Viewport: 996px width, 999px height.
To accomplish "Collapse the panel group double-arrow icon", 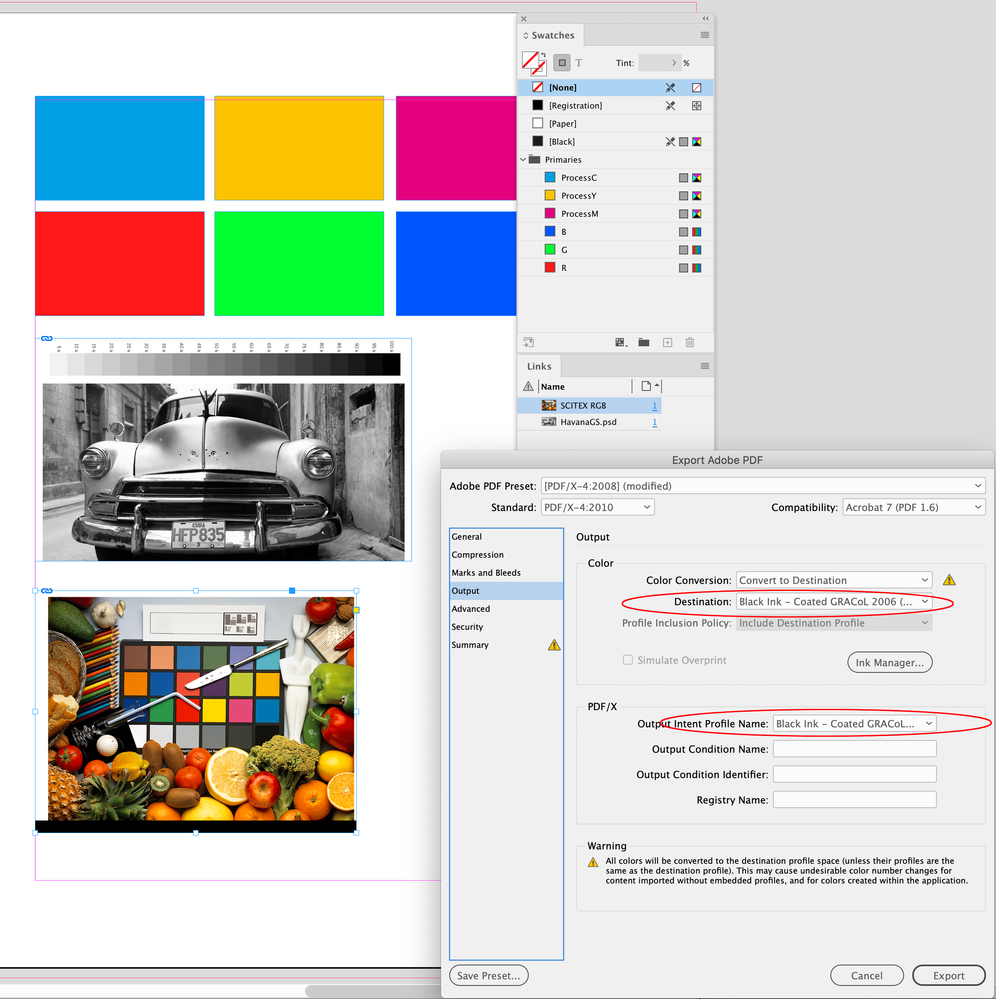I will tap(705, 18).
